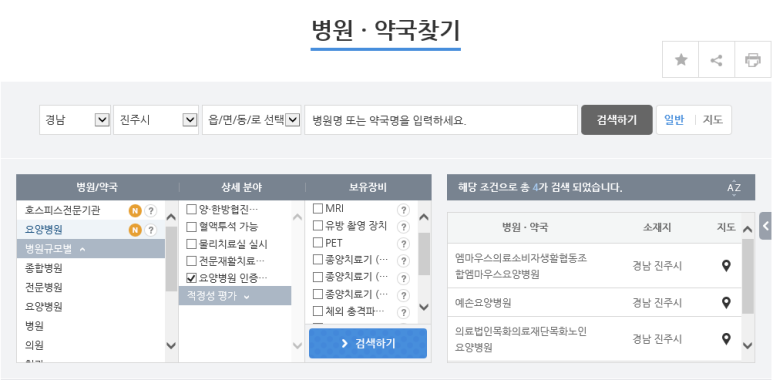Open map pin for 목화노인요양병원 row

(x=726, y=339)
